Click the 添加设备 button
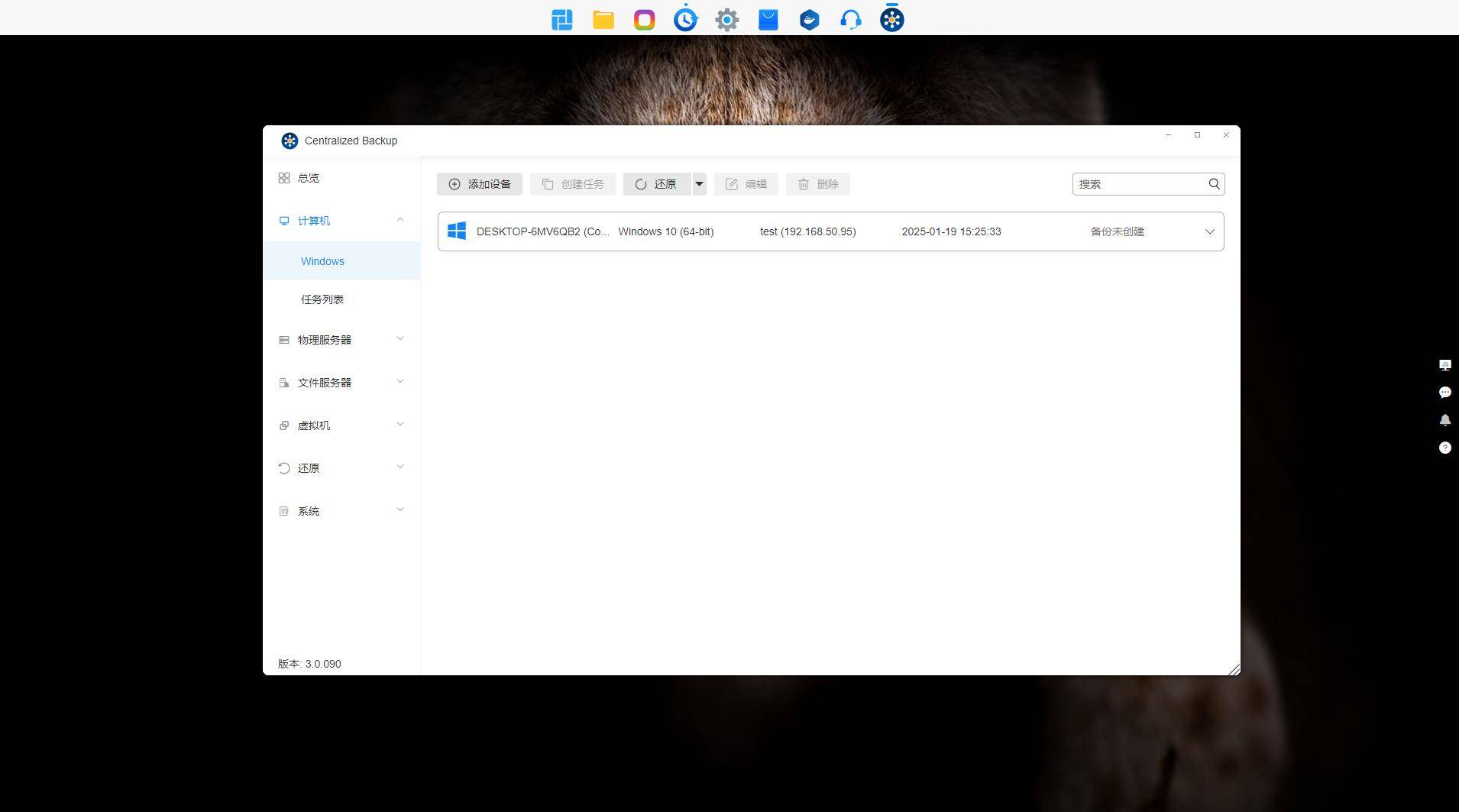Viewport: 1459px width, 812px height. click(480, 184)
